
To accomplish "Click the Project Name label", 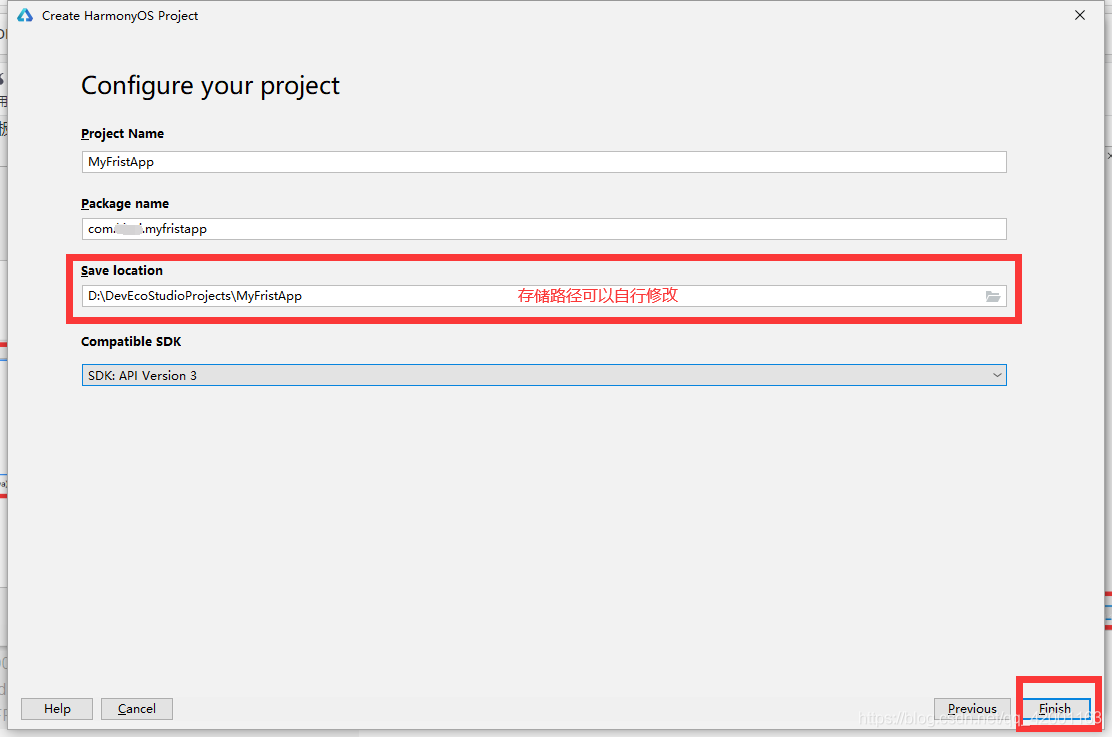I will [122, 133].
